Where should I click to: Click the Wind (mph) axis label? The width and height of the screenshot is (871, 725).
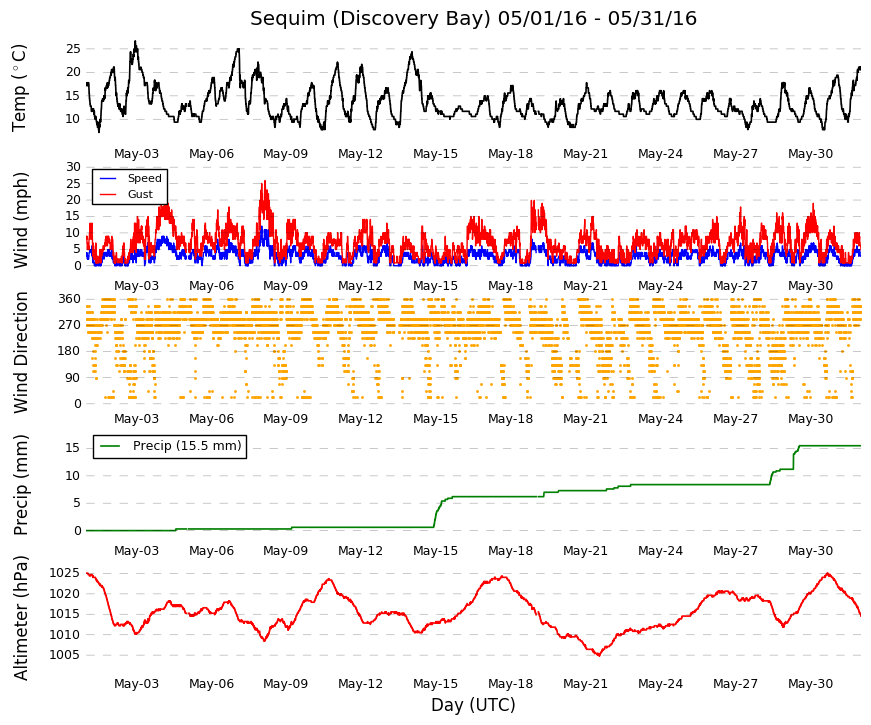click(x=19, y=221)
